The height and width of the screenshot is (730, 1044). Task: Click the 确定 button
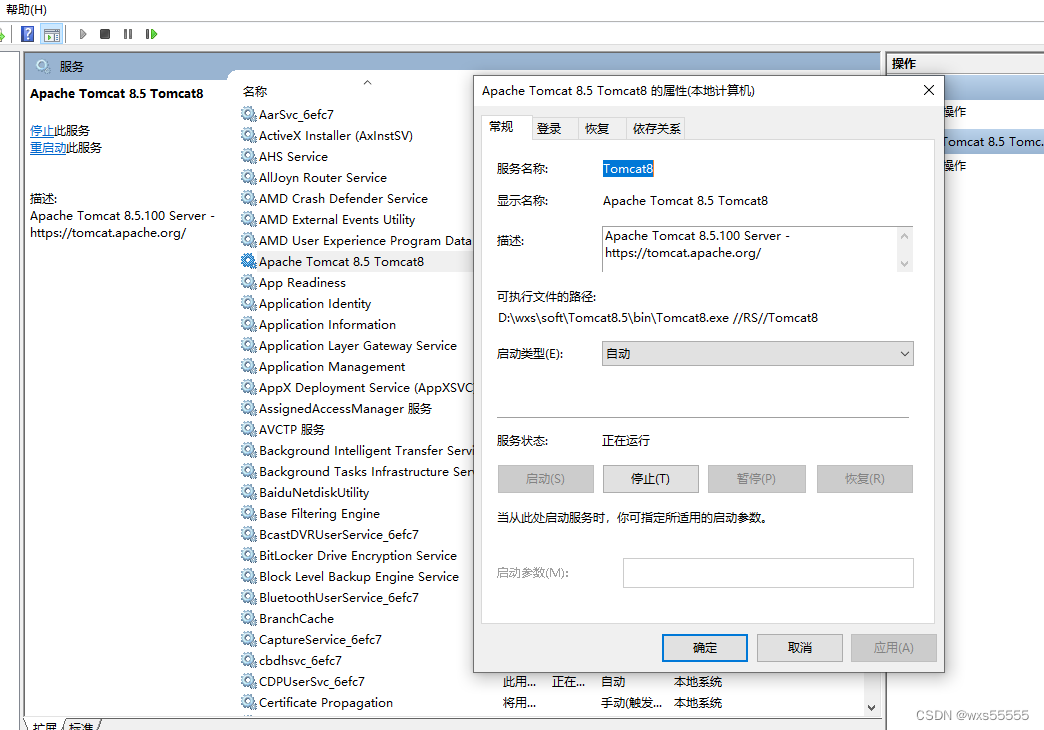coord(704,647)
